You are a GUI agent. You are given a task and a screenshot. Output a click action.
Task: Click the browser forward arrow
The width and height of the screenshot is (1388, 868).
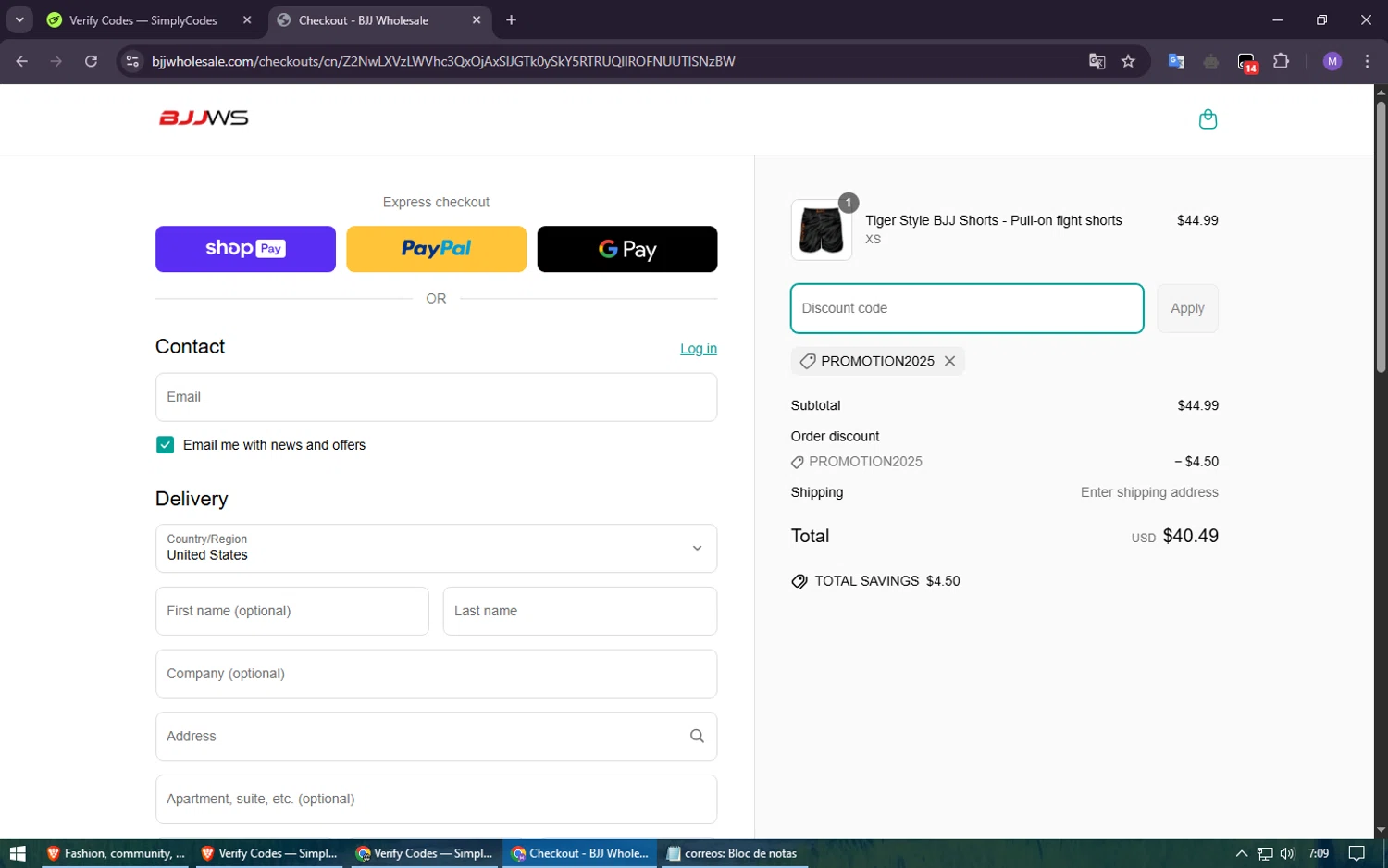[56, 61]
